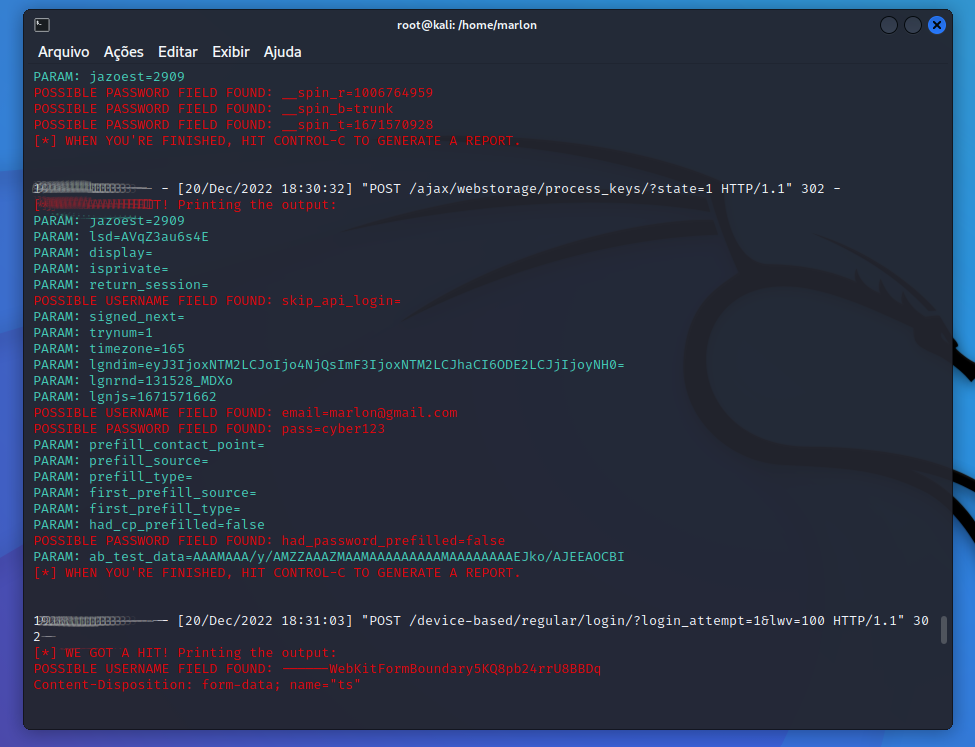
Task: Click the POST /ajax/webstorage/process_keys log line
Action: coord(437,188)
